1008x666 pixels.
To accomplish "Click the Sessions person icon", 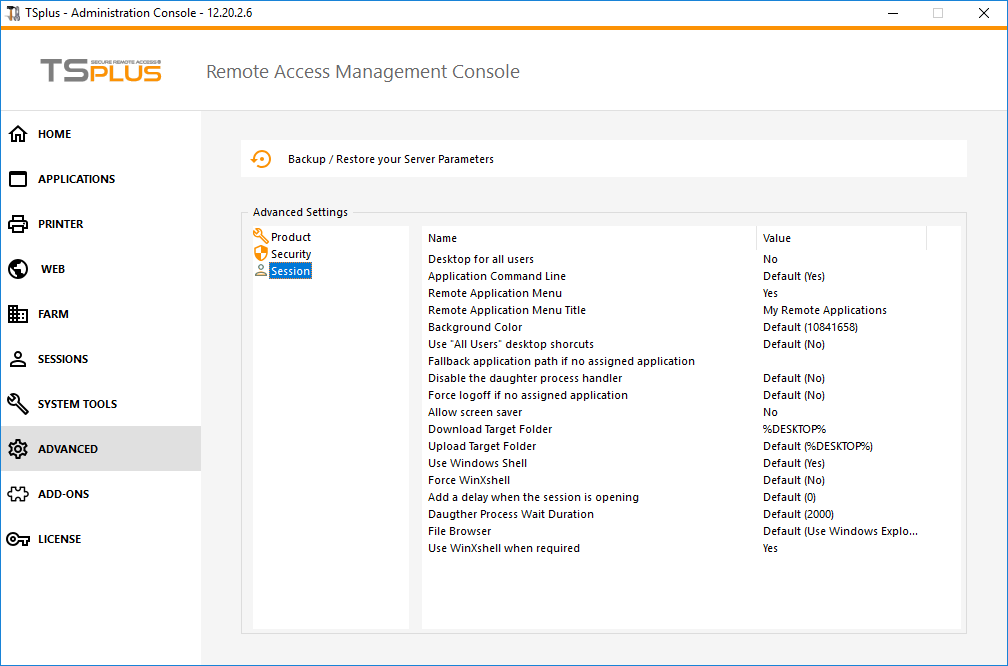I will 18,359.
